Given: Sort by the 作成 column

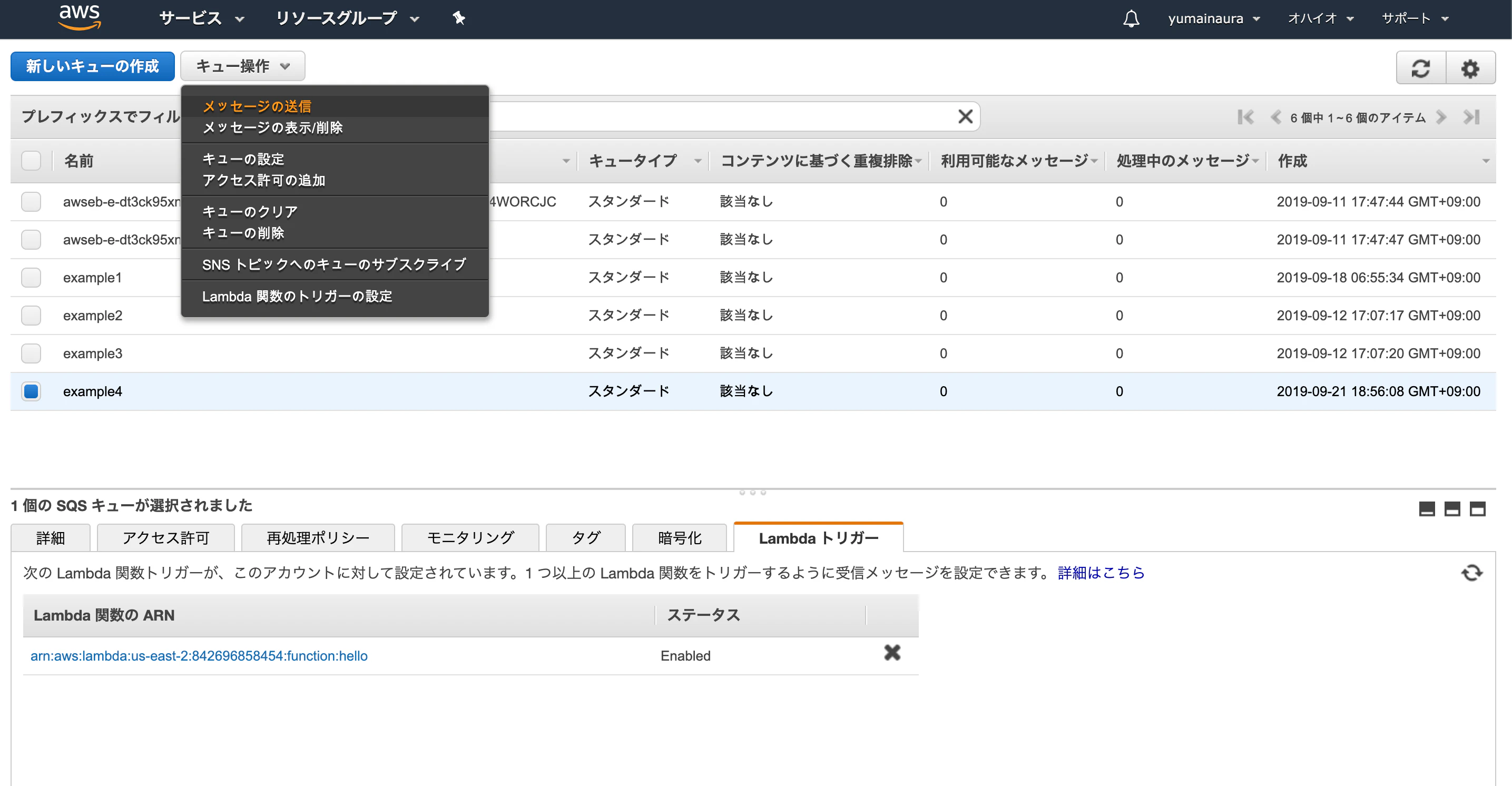Looking at the screenshot, I should coord(1382,160).
